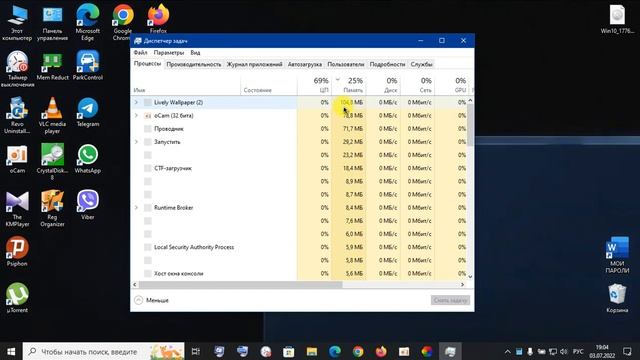Open Revo Uninstaller desktop icon

click(17, 116)
